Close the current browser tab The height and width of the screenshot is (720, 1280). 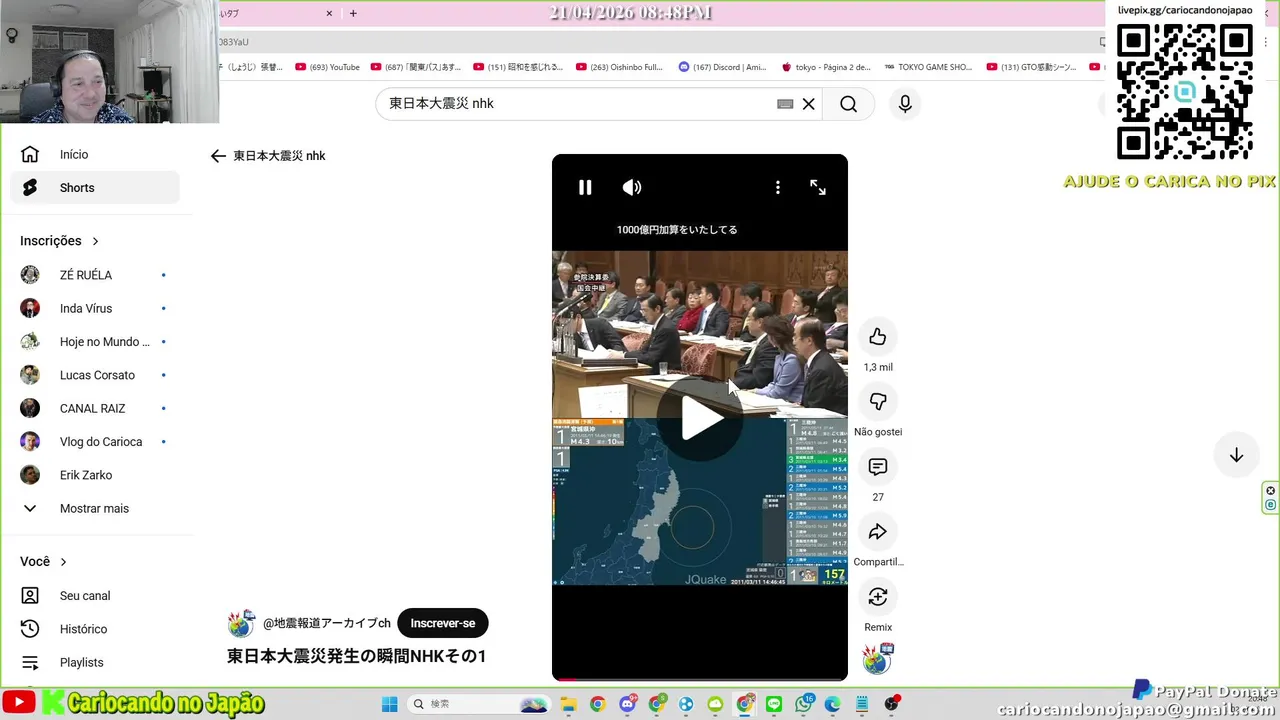pos(330,13)
